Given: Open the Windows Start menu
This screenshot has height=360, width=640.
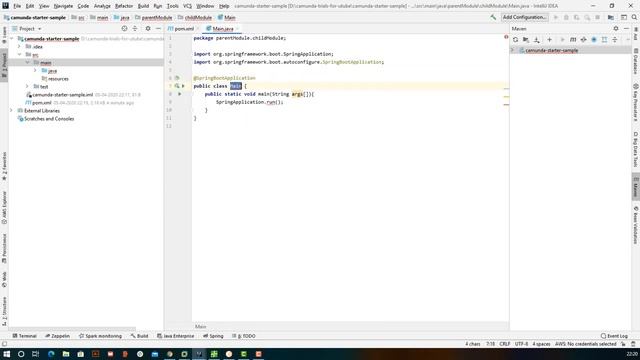Looking at the screenshot, I should pyautogui.click(x=7, y=354).
